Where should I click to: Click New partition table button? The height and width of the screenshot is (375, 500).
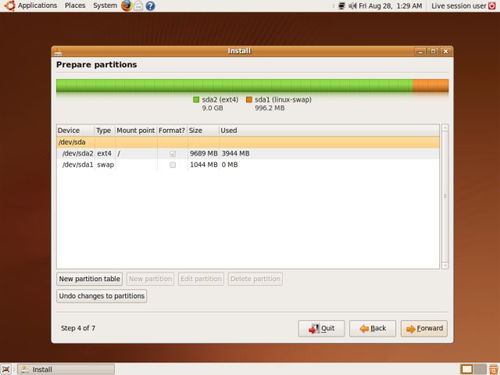[x=90, y=279]
